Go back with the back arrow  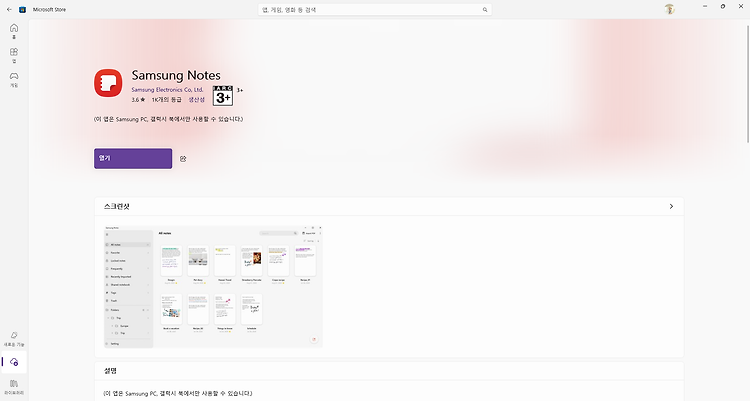[x=9, y=10]
